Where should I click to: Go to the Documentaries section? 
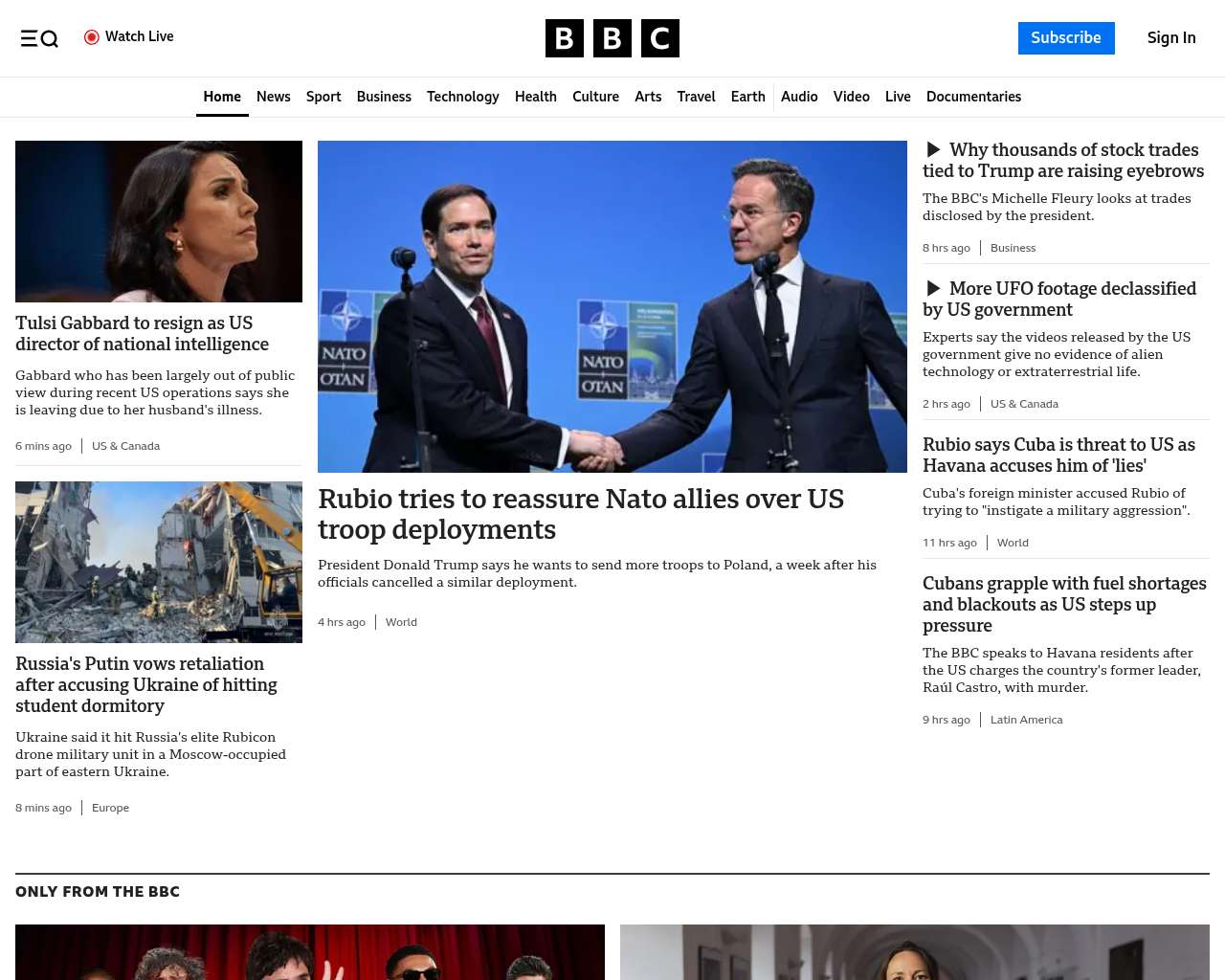coord(973,97)
